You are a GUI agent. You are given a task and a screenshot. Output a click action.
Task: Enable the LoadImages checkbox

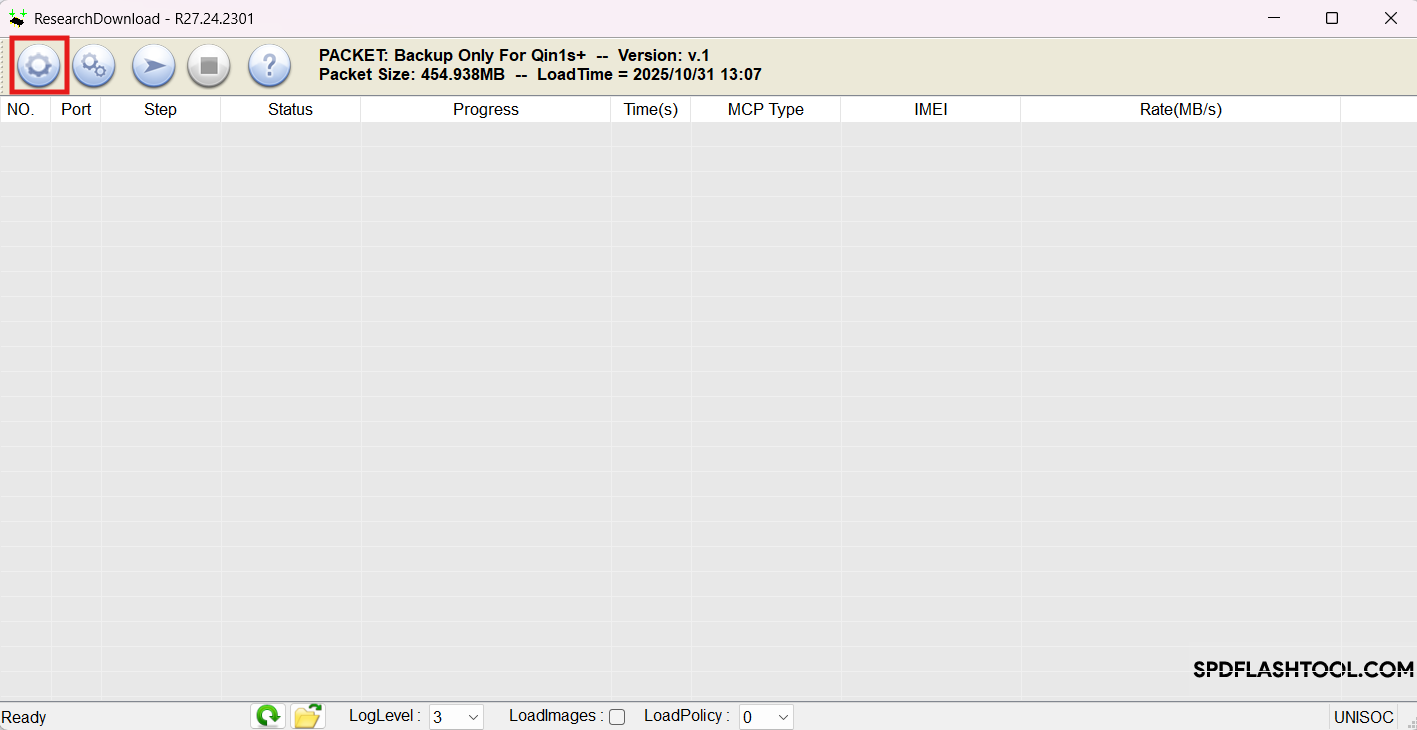[x=617, y=717]
